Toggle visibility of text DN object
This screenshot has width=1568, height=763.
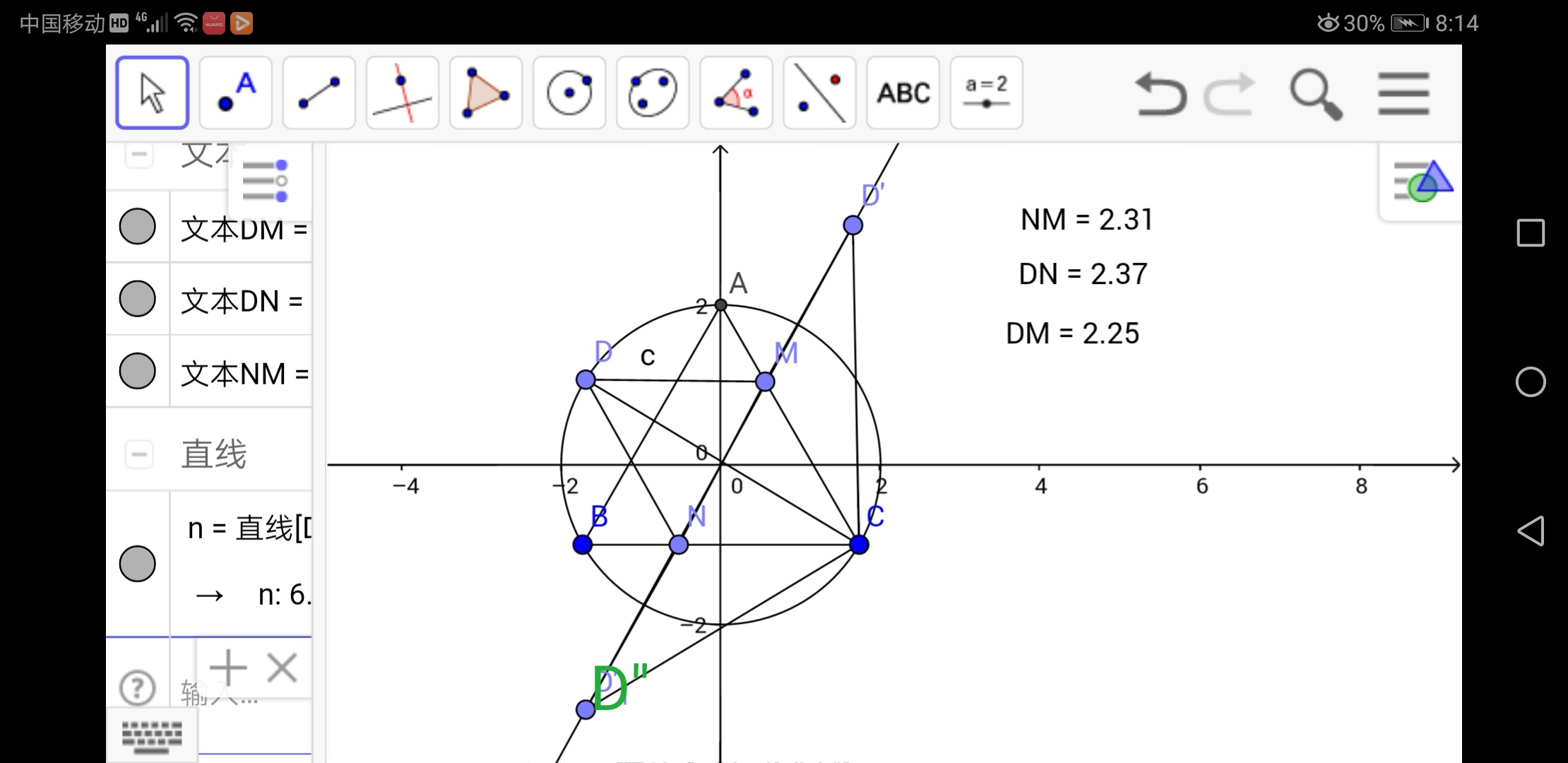tap(138, 298)
